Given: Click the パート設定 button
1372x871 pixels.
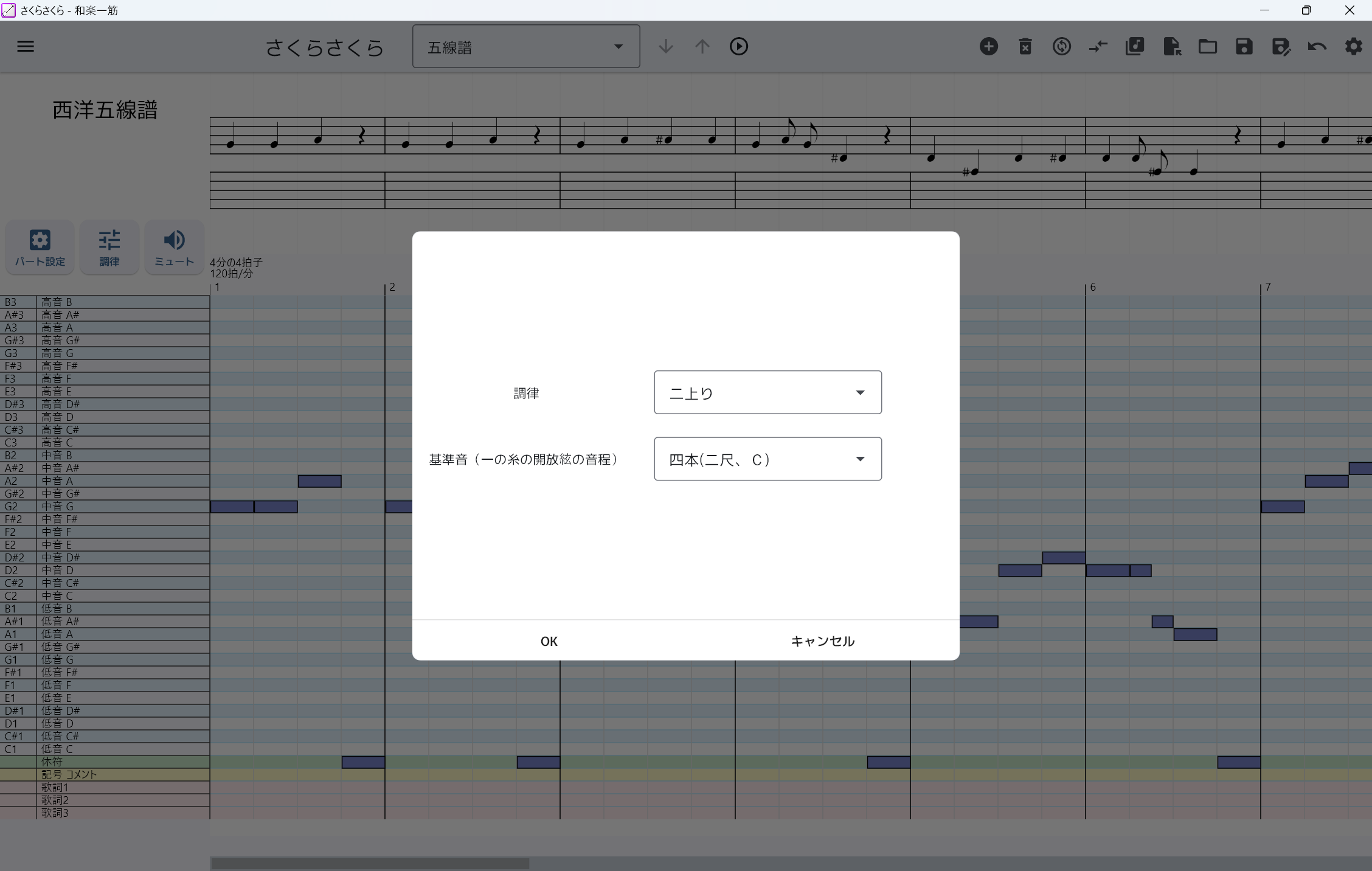Looking at the screenshot, I should point(40,248).
